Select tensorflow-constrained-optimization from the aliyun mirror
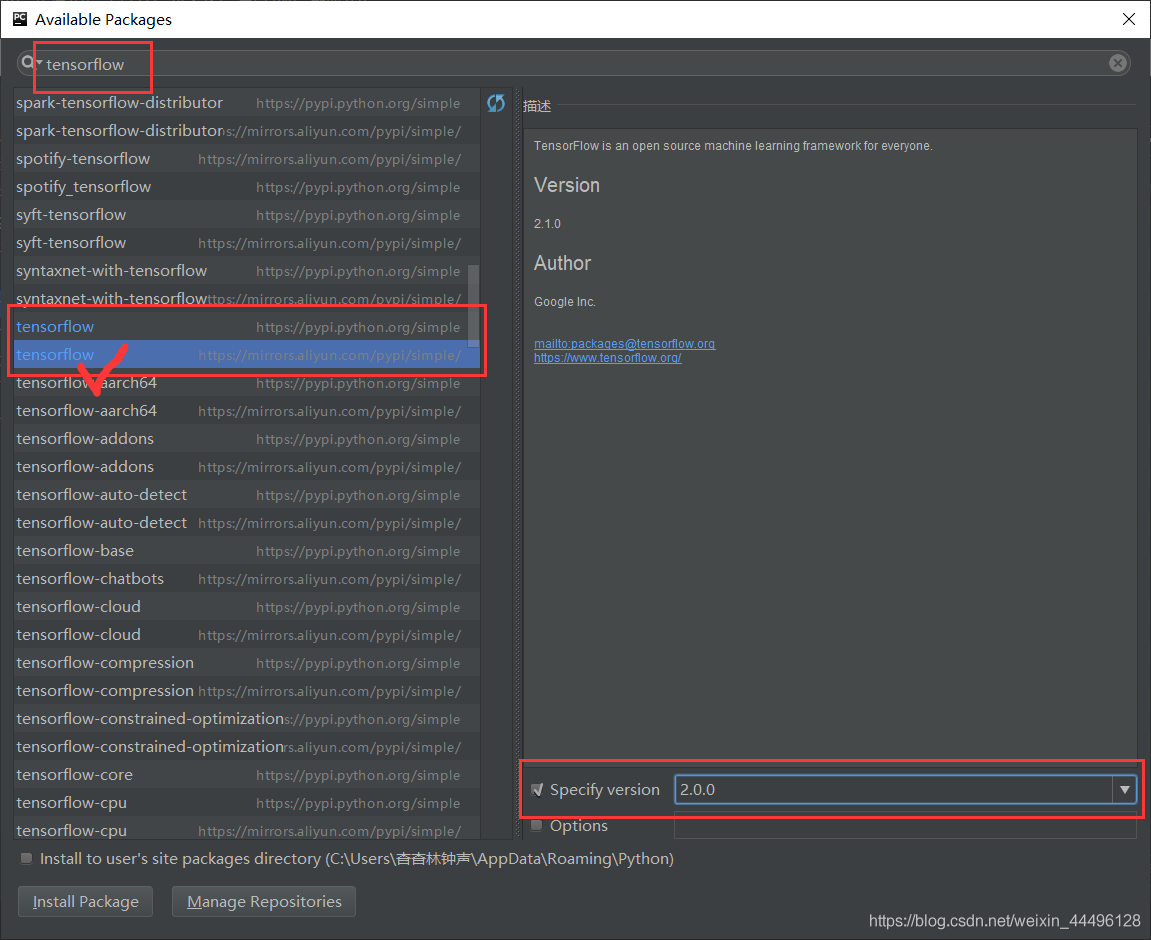 pyautogui.click(x=247, y=746)
